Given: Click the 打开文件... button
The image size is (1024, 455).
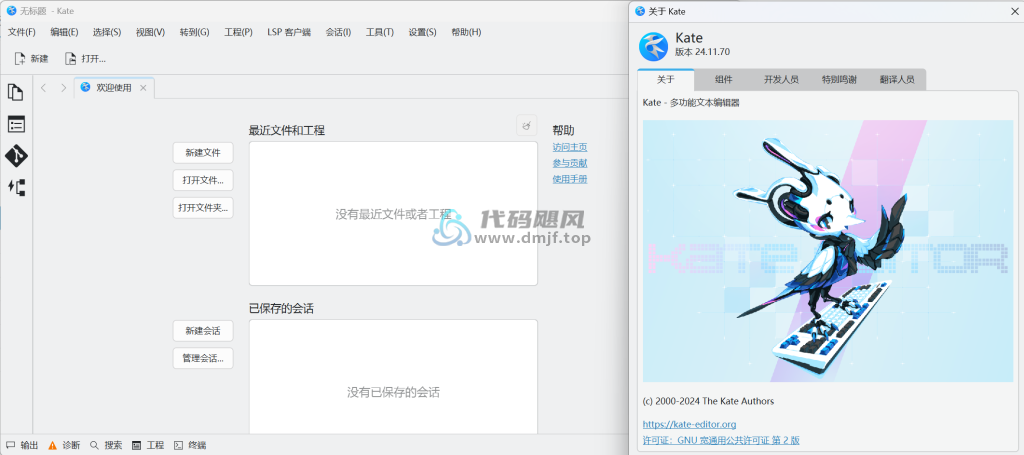Looking at the screenshot, I should click(x=202, y=180).
